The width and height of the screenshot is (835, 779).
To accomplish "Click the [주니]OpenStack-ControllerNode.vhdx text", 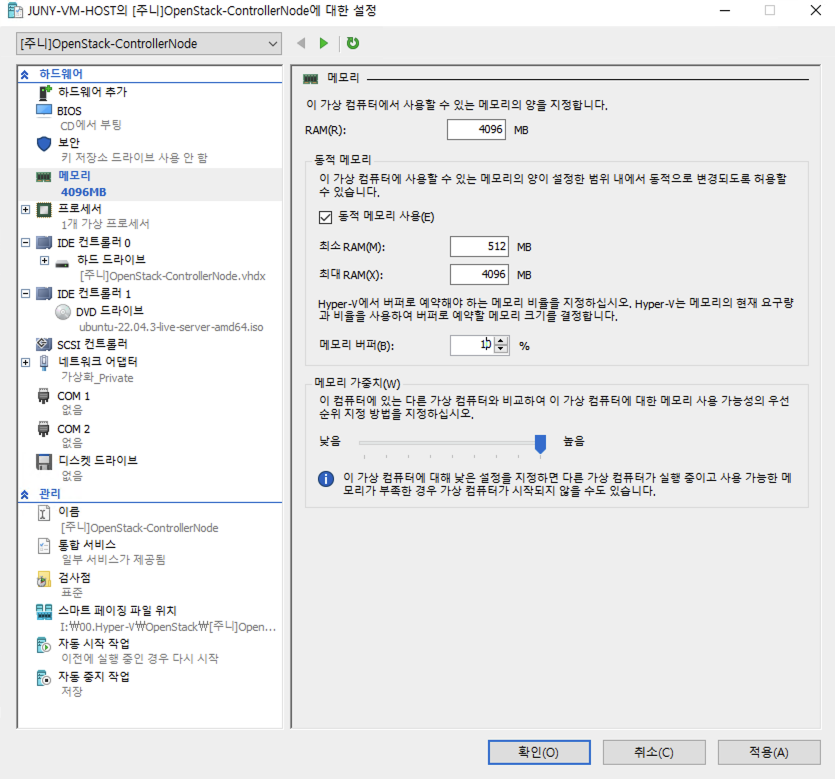I will 173,276.
